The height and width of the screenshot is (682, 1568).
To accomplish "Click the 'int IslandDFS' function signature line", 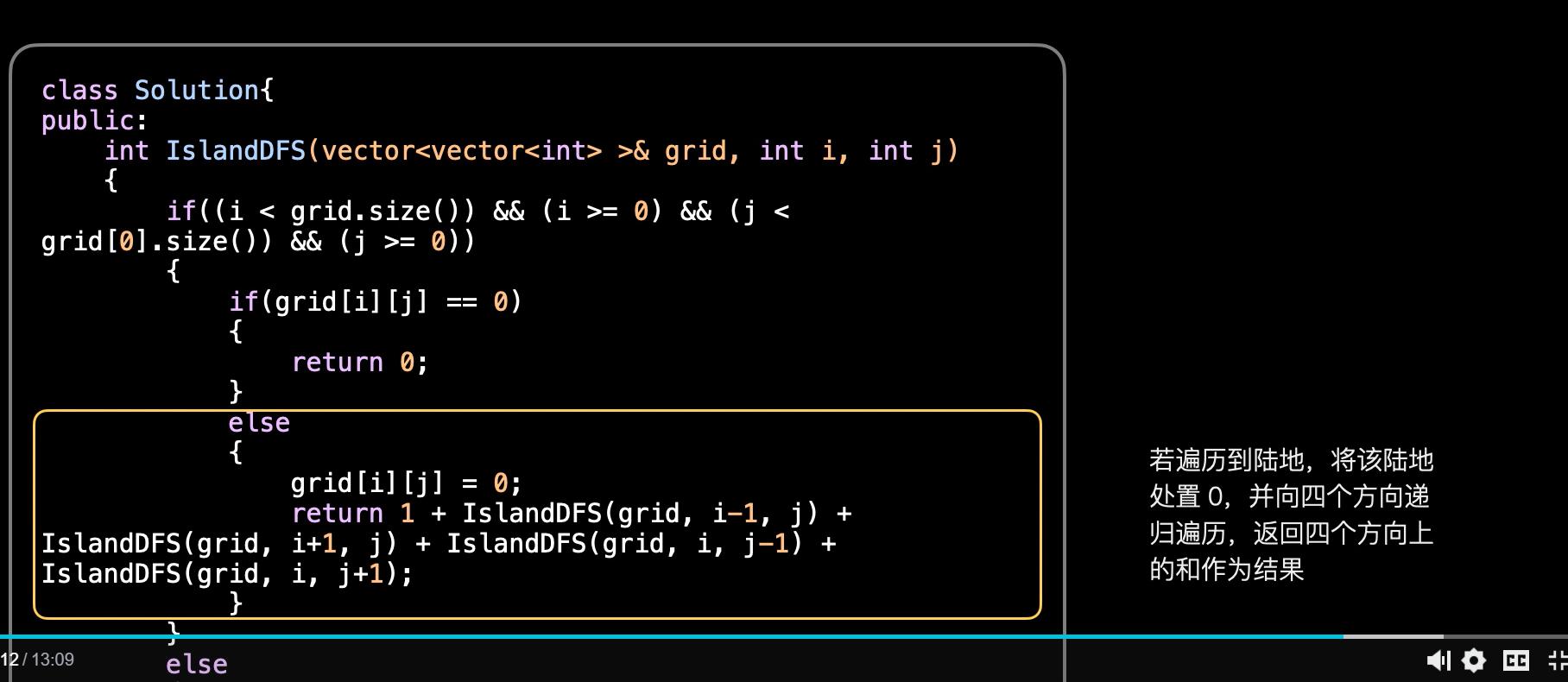I will tap(531, 150).
